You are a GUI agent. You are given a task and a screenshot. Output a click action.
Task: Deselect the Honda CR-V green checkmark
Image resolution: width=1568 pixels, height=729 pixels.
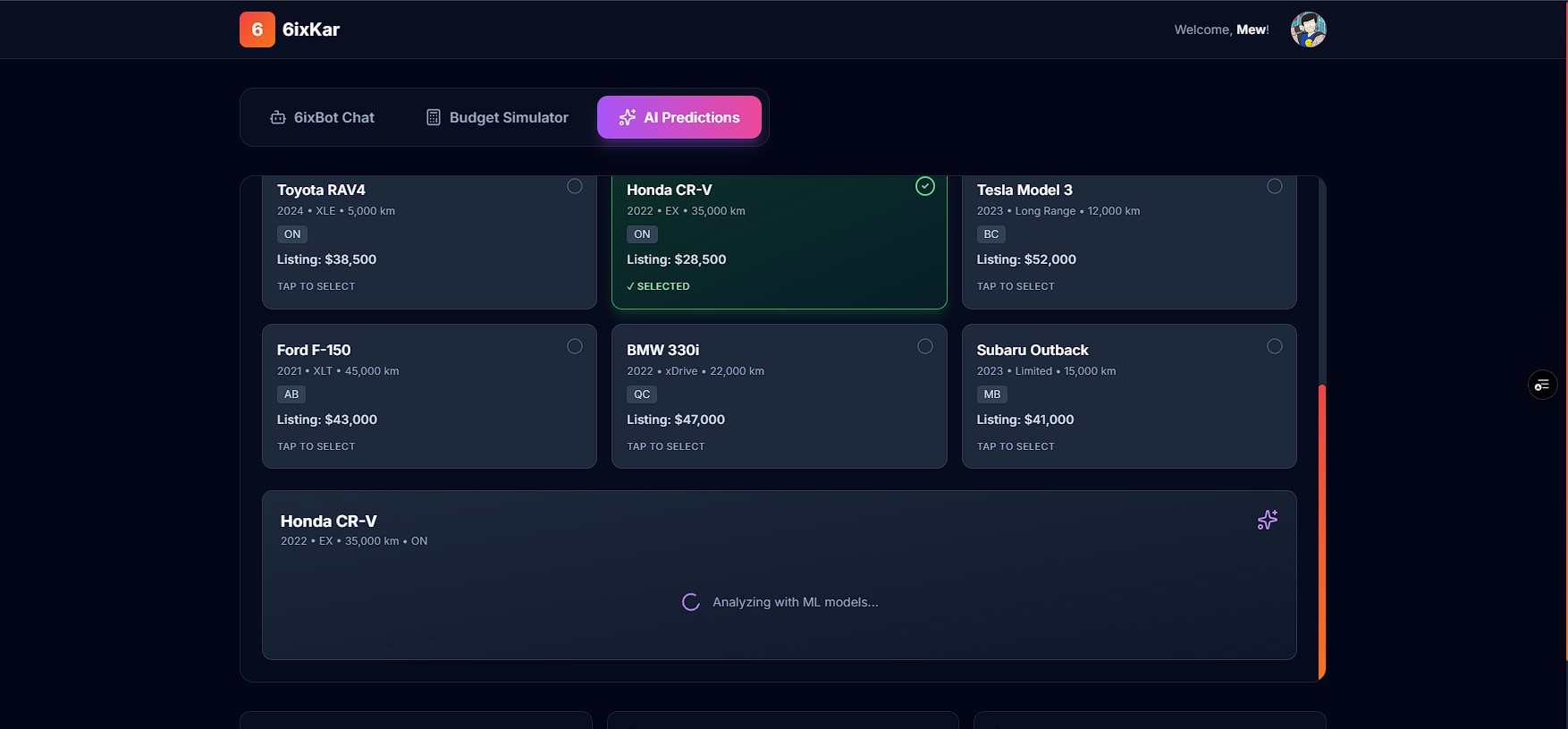pos(925,186)
